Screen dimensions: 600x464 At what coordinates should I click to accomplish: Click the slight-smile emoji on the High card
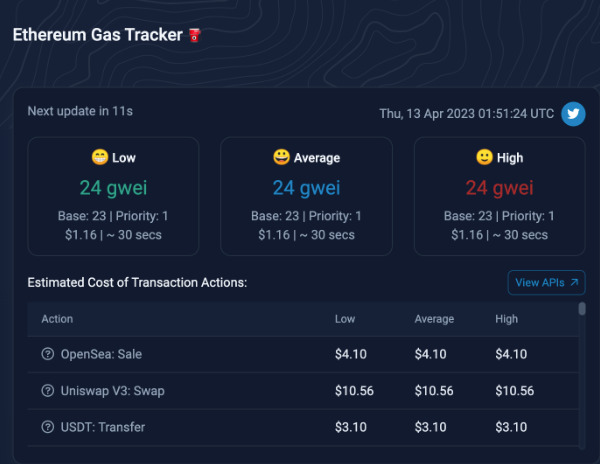[484, 157]
